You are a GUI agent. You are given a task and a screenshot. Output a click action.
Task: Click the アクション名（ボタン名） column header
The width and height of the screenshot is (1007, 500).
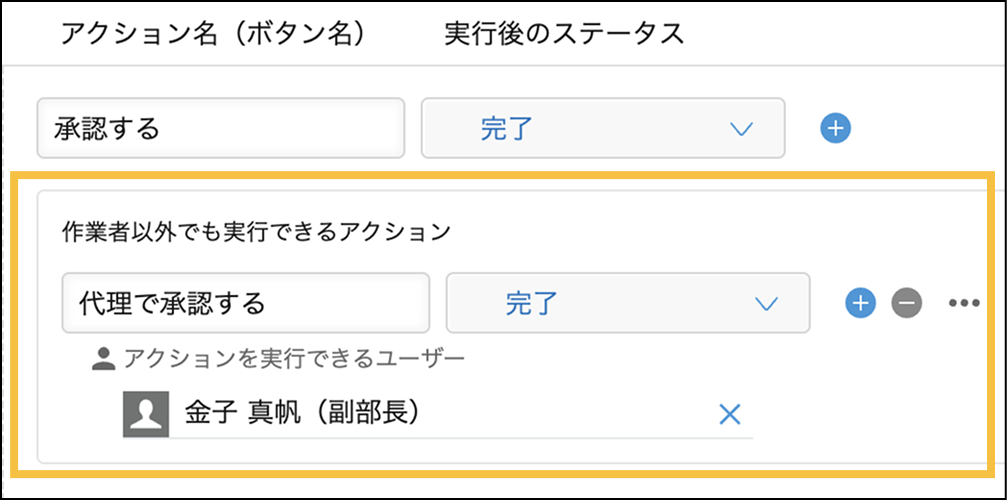(212, 34)
